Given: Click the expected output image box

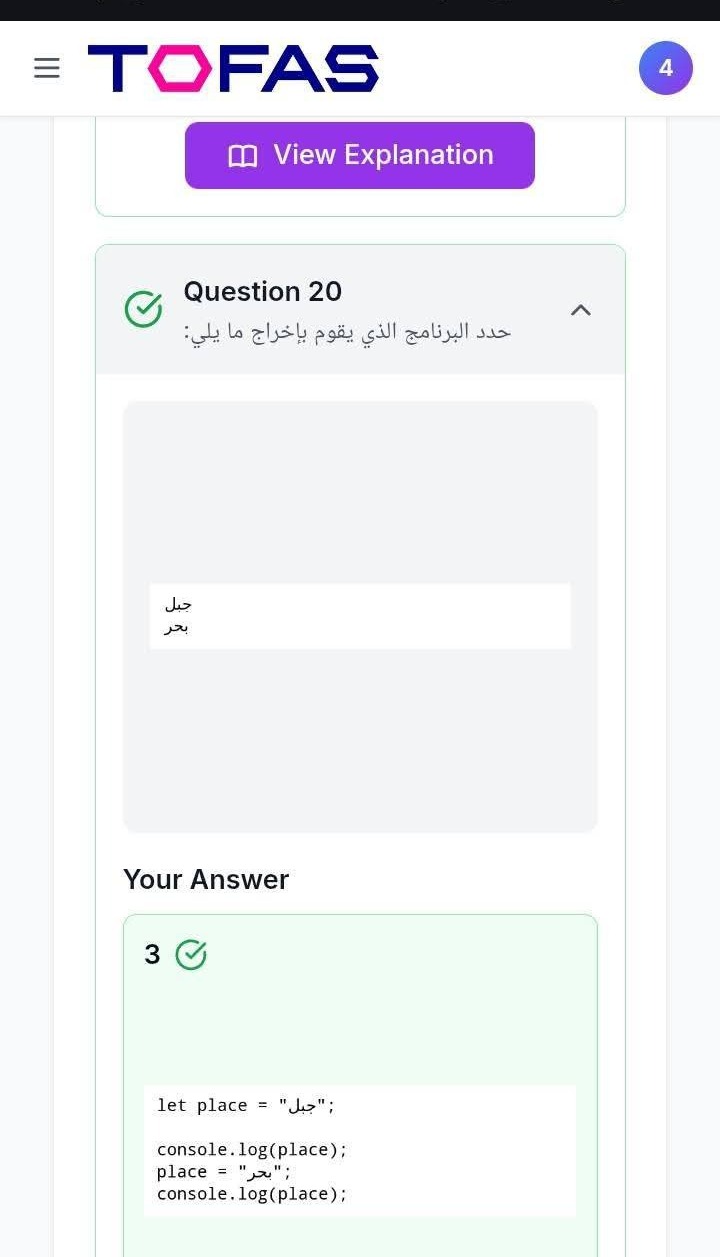Looking at the screenshot, I should (360, 616).
